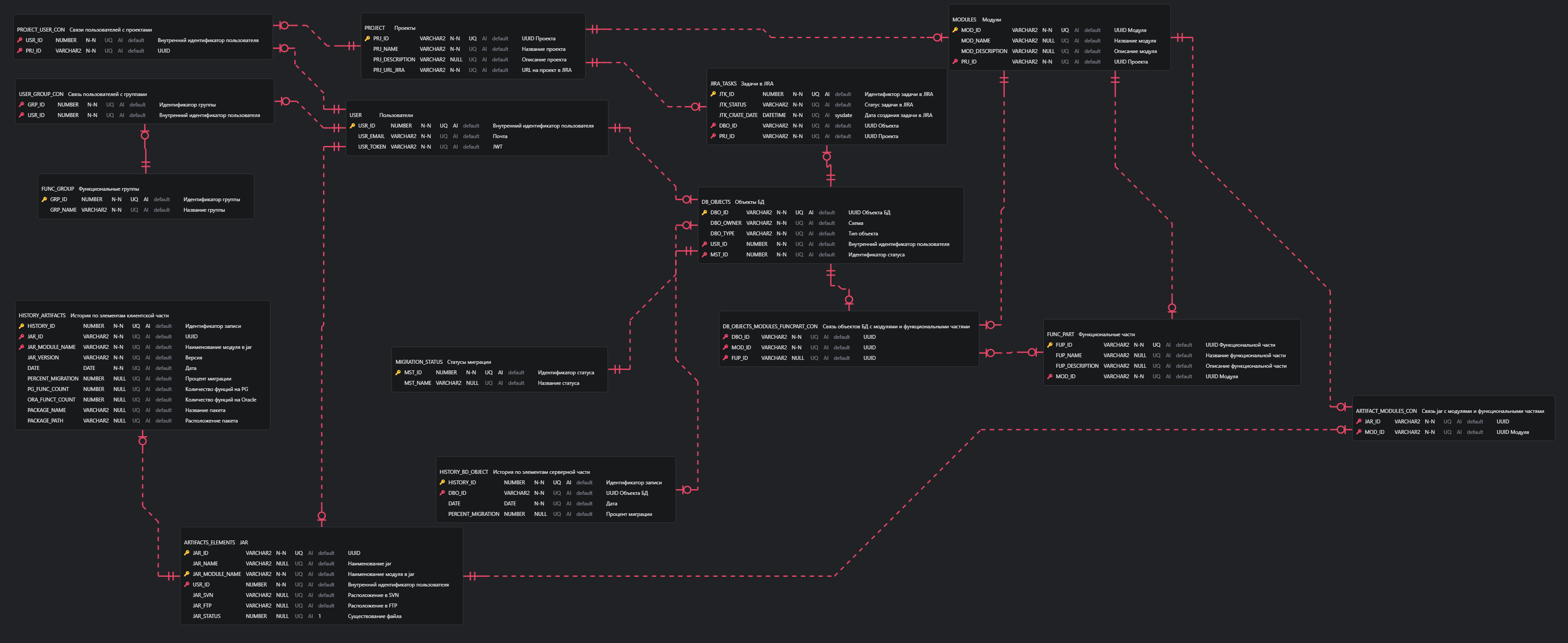Toggle the UQ flag on USR_ID in USER table

(x=443, y=125)
